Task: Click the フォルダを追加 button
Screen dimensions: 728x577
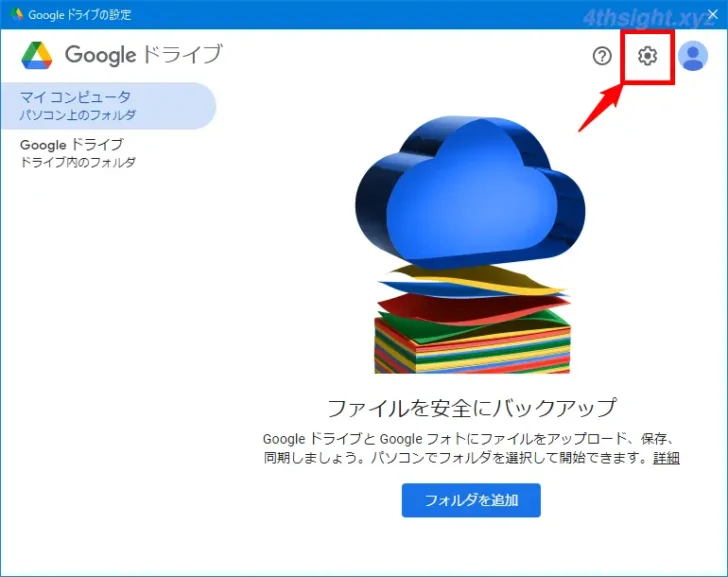Action: (471, 500)
